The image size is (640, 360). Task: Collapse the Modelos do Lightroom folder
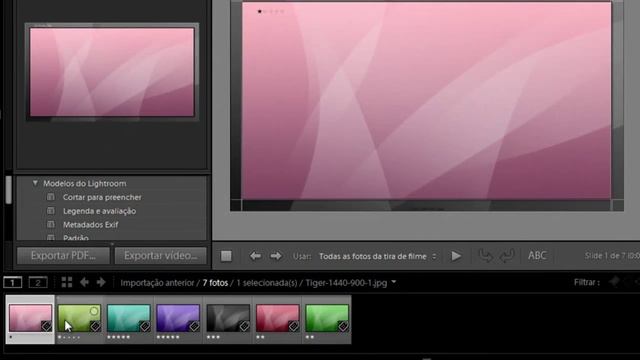(35, 183)
